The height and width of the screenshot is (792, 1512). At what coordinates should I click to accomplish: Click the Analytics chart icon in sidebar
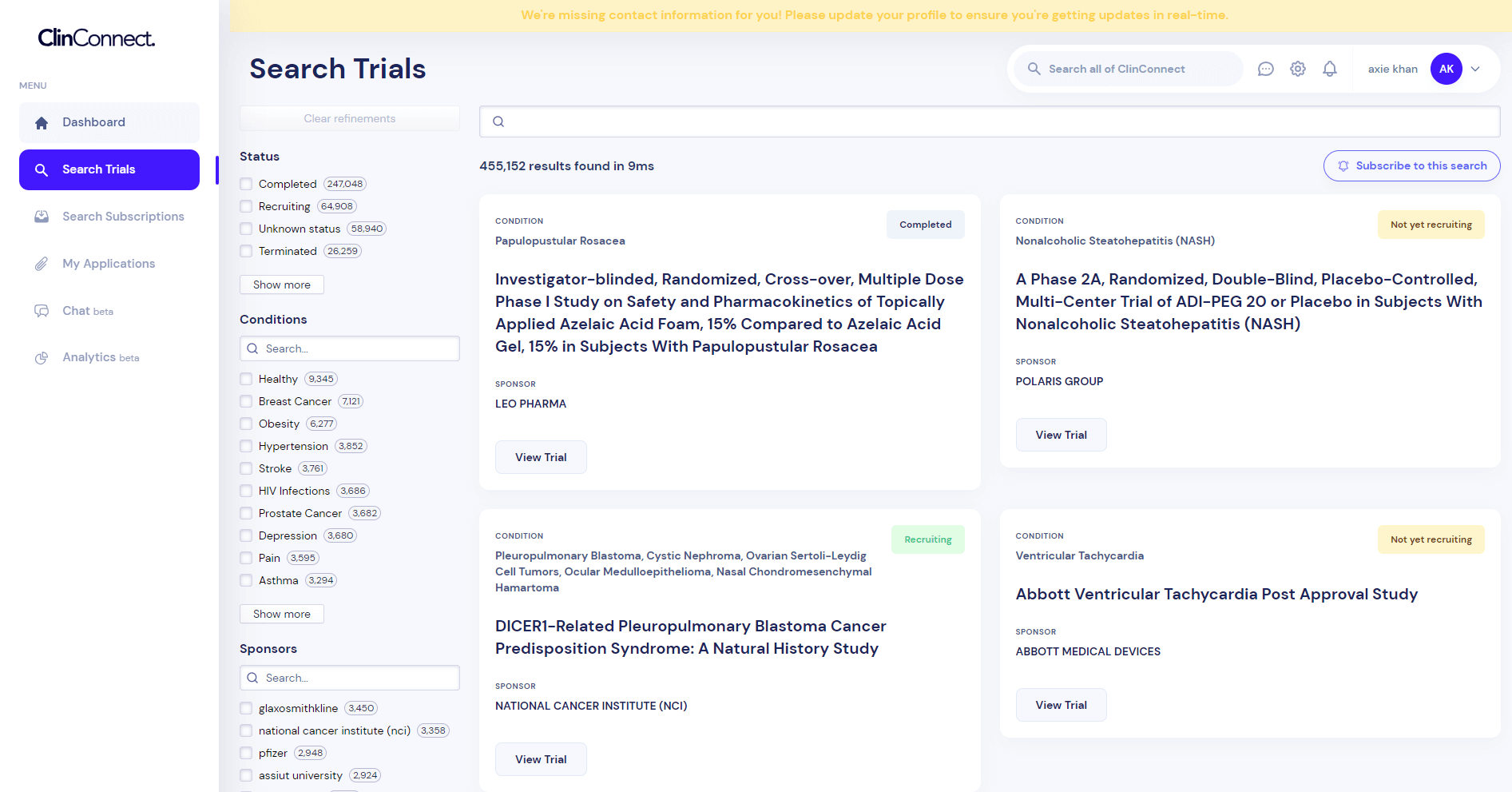coord(42,358)
